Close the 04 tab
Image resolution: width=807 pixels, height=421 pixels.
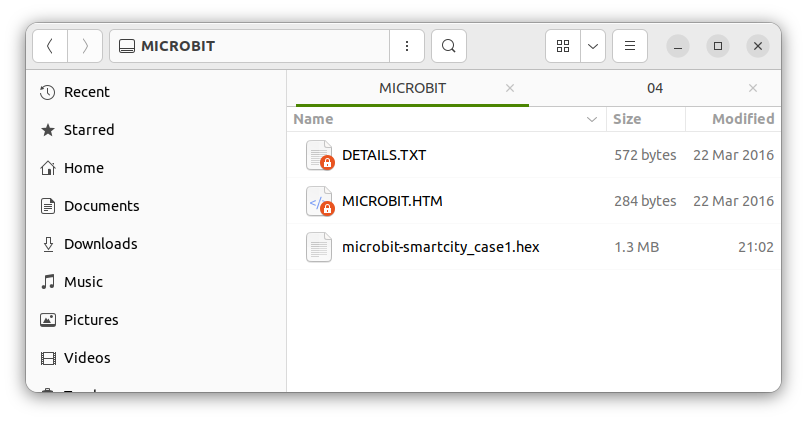coord(752,89)
